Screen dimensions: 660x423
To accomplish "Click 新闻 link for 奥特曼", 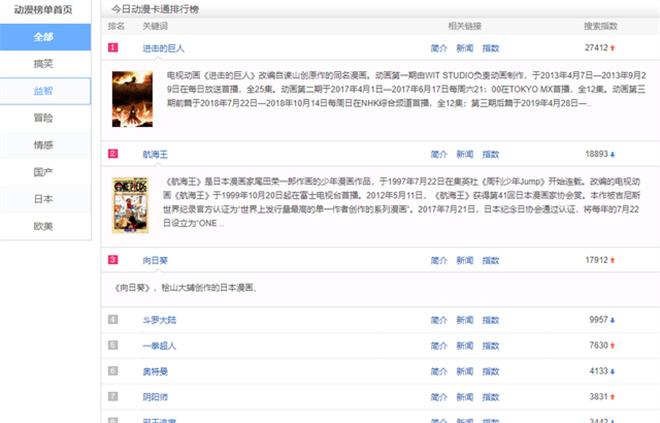I will (465, 372).
